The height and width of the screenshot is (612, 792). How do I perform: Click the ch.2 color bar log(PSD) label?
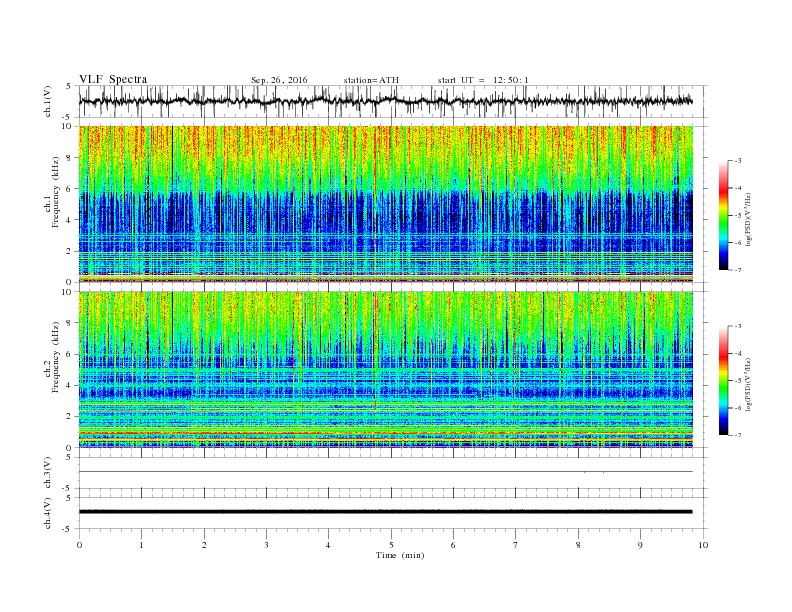[748, 384]
